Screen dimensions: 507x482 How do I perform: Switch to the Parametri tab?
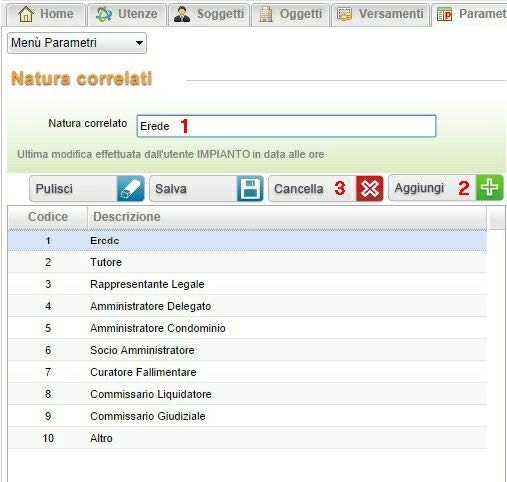470,14
